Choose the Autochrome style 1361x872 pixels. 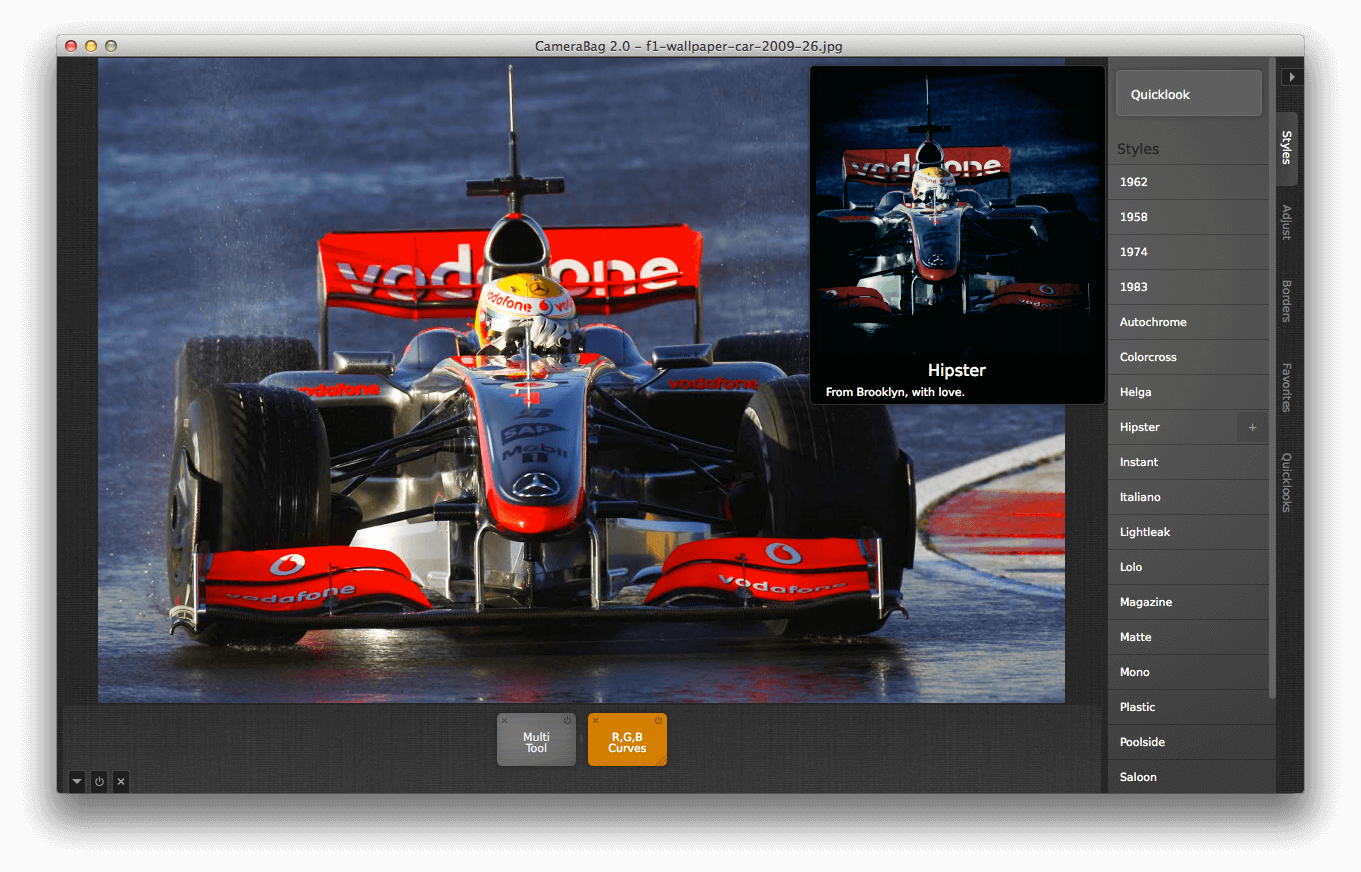(x=1188, y=322)
